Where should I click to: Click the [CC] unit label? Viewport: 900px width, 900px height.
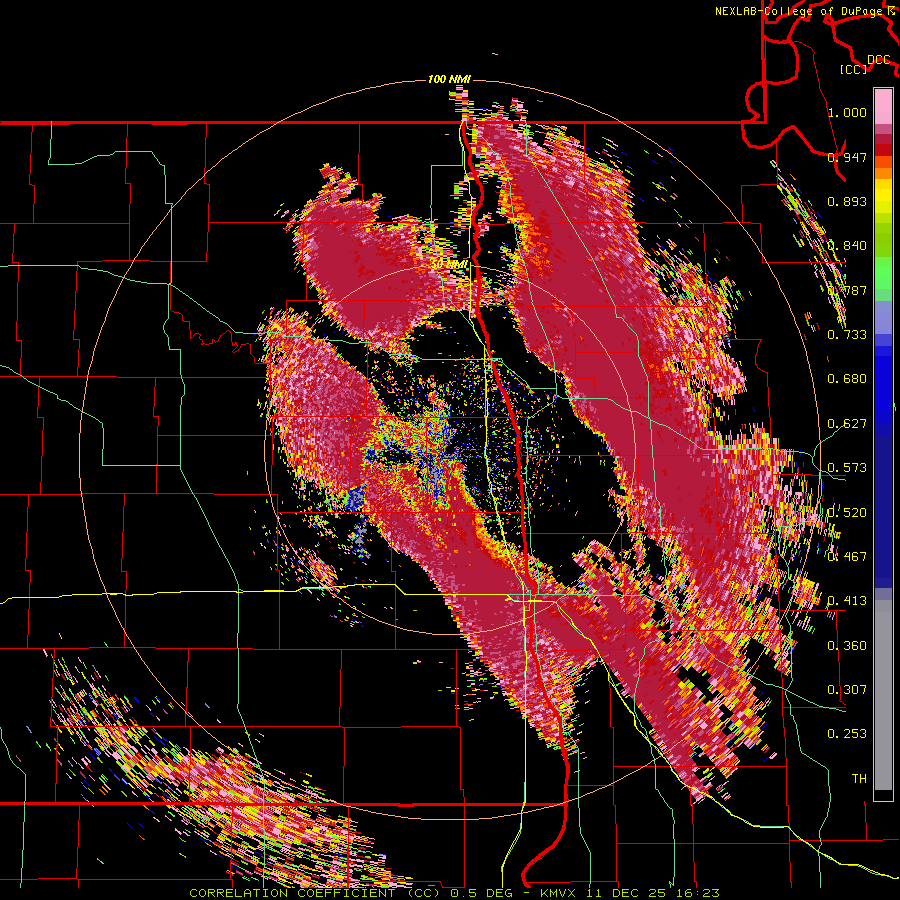pos(854,69)
